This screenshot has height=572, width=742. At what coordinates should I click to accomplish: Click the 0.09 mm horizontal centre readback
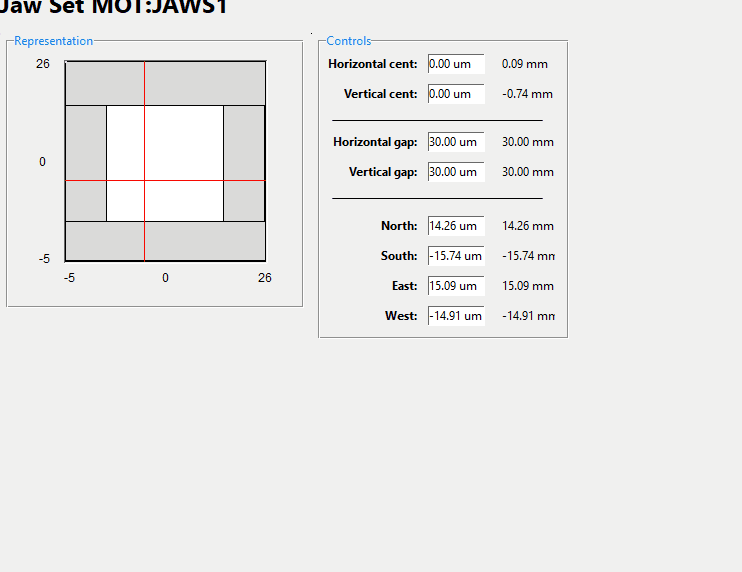pos(525,64)
